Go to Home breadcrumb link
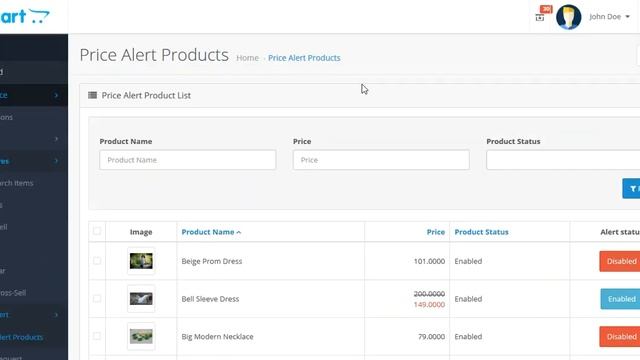The image size is (640, 360). click(x=247, y=58)
